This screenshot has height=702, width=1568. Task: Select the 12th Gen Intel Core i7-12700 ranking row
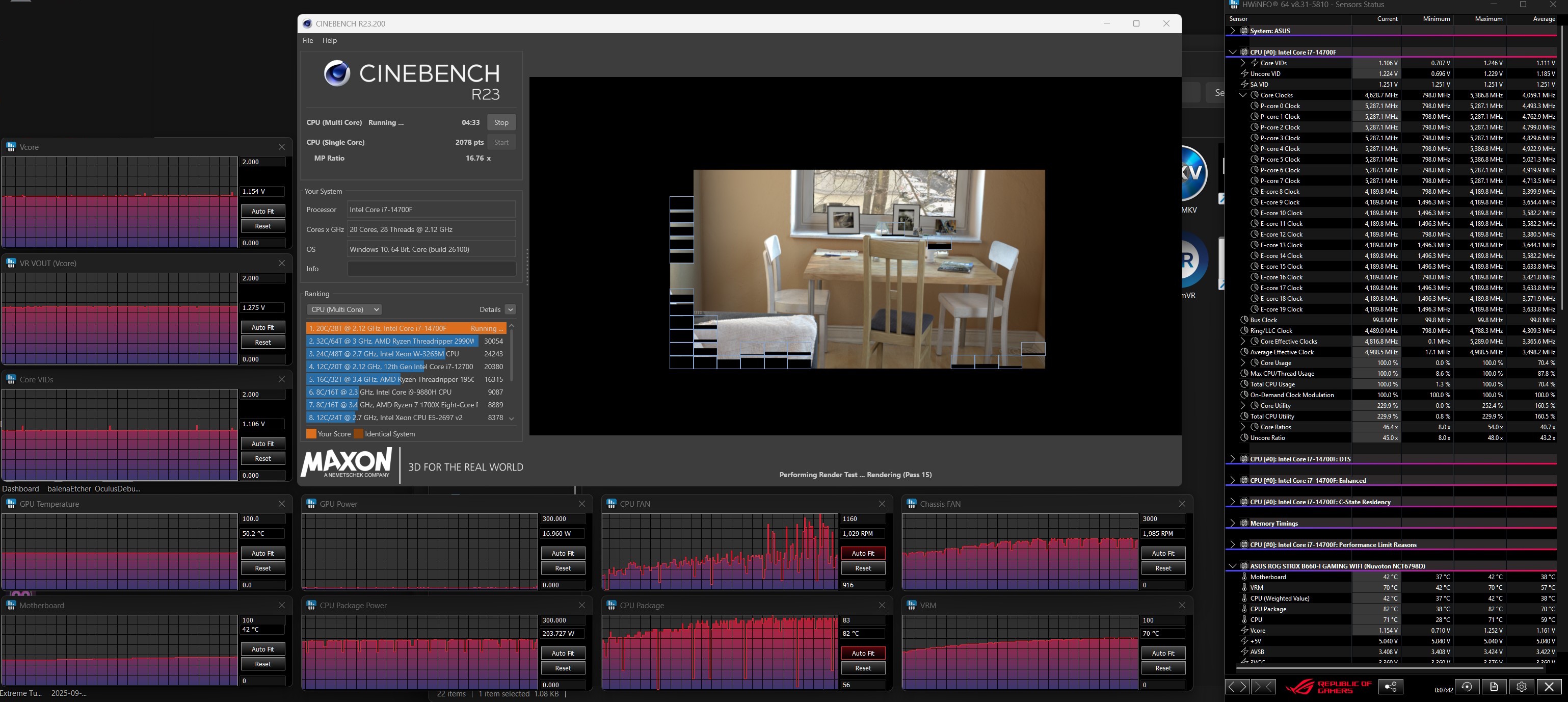tap(406, 367)
